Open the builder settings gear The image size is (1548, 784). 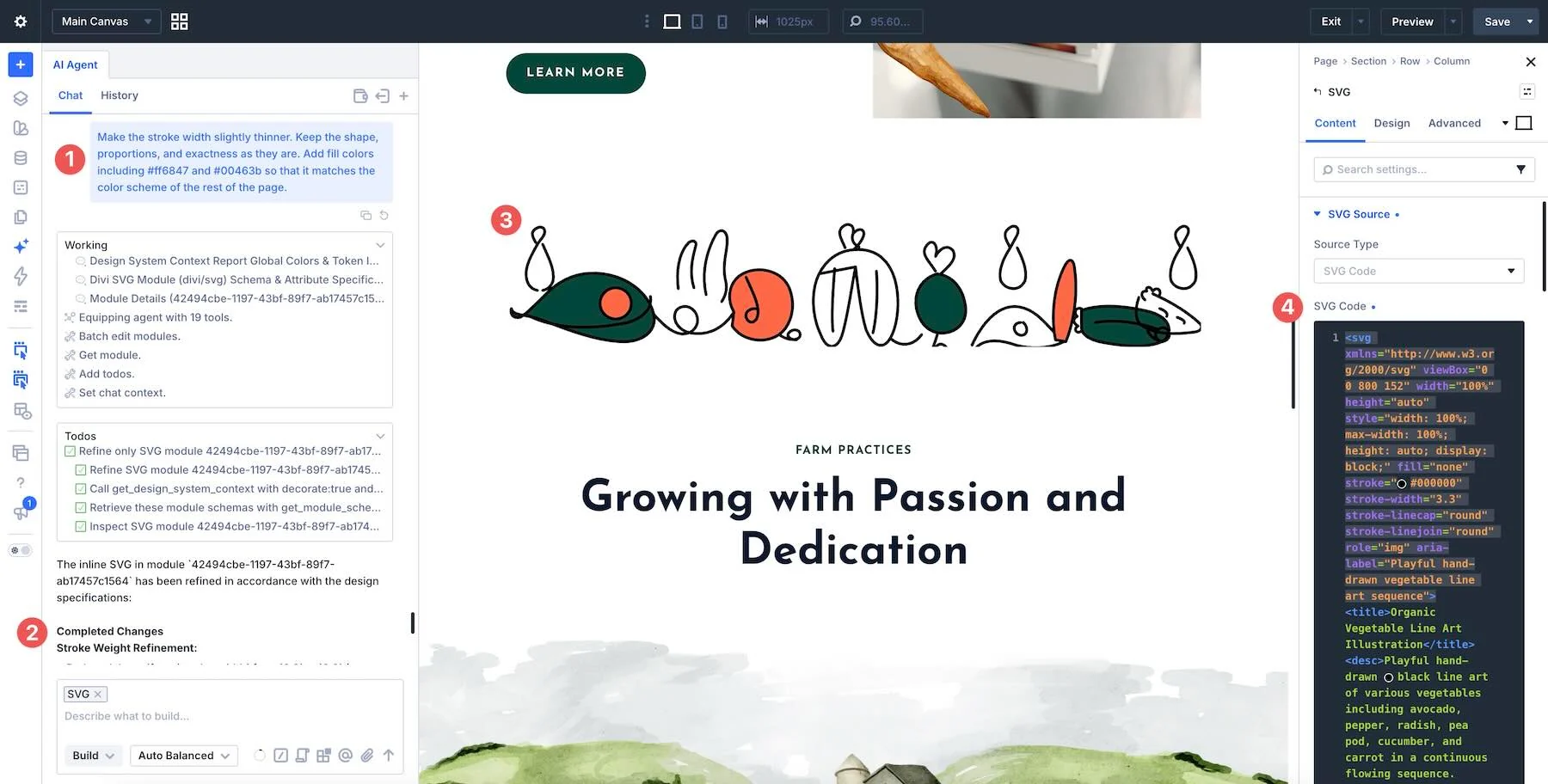(21, 21)
